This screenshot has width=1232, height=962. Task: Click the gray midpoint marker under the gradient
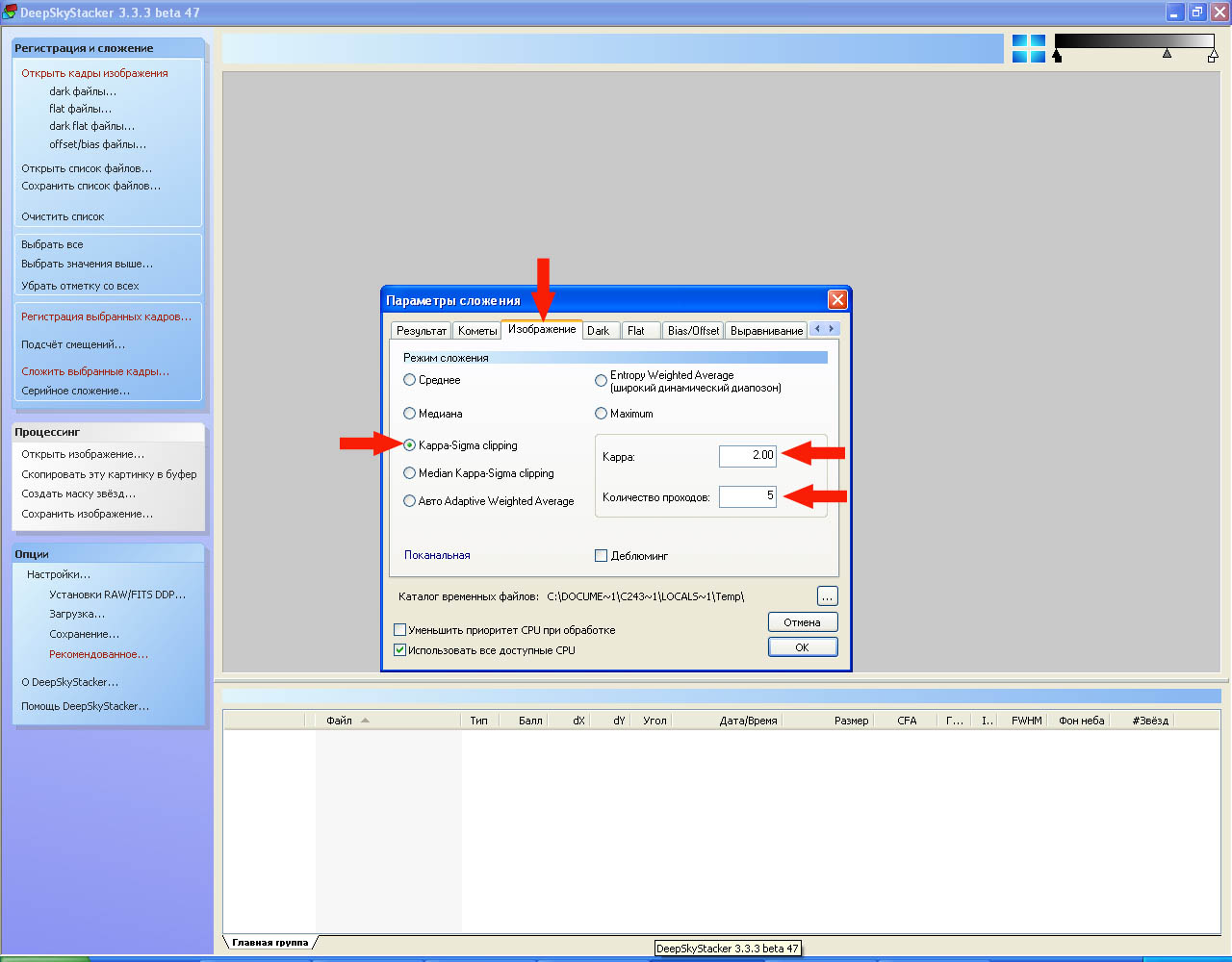tap(1167, 54)
